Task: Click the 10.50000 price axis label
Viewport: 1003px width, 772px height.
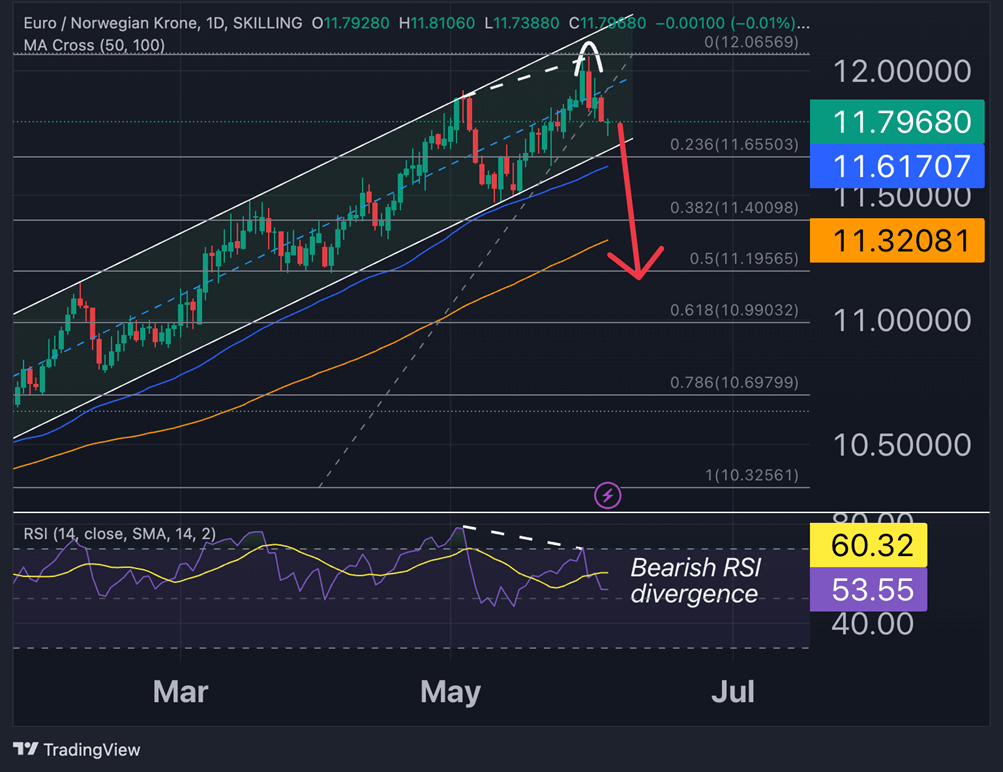Action: click(x=902, y=445)
